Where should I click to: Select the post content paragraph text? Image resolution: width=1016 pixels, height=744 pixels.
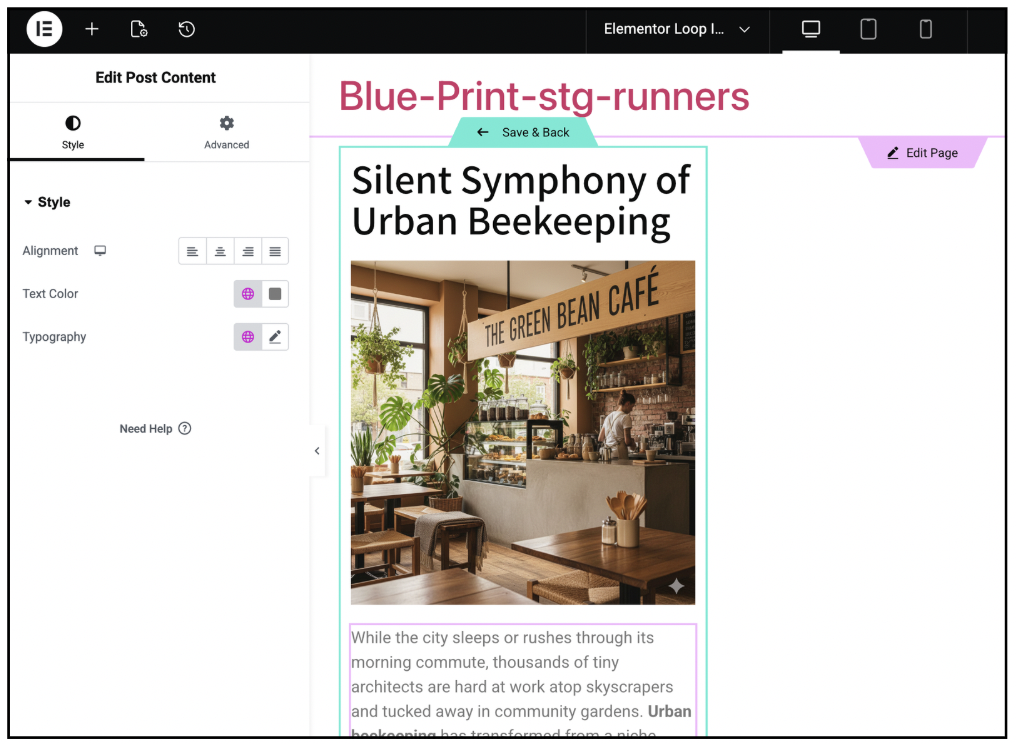(x=522, y=680)
